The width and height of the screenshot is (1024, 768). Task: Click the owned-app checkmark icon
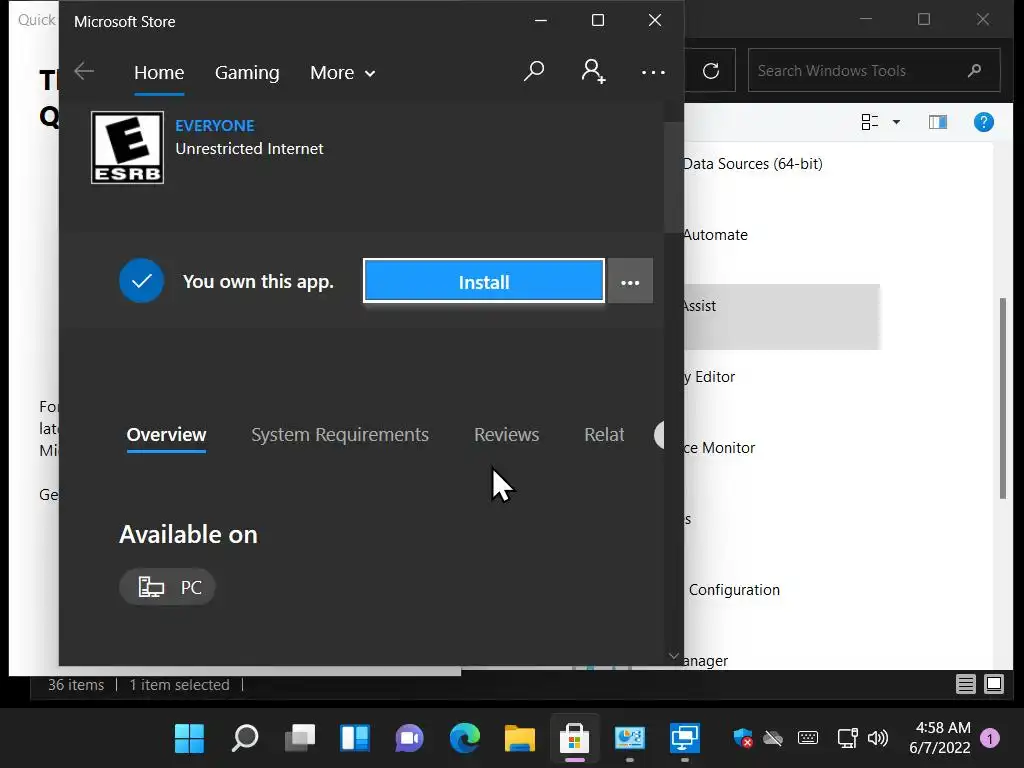(x=141, y=281)
